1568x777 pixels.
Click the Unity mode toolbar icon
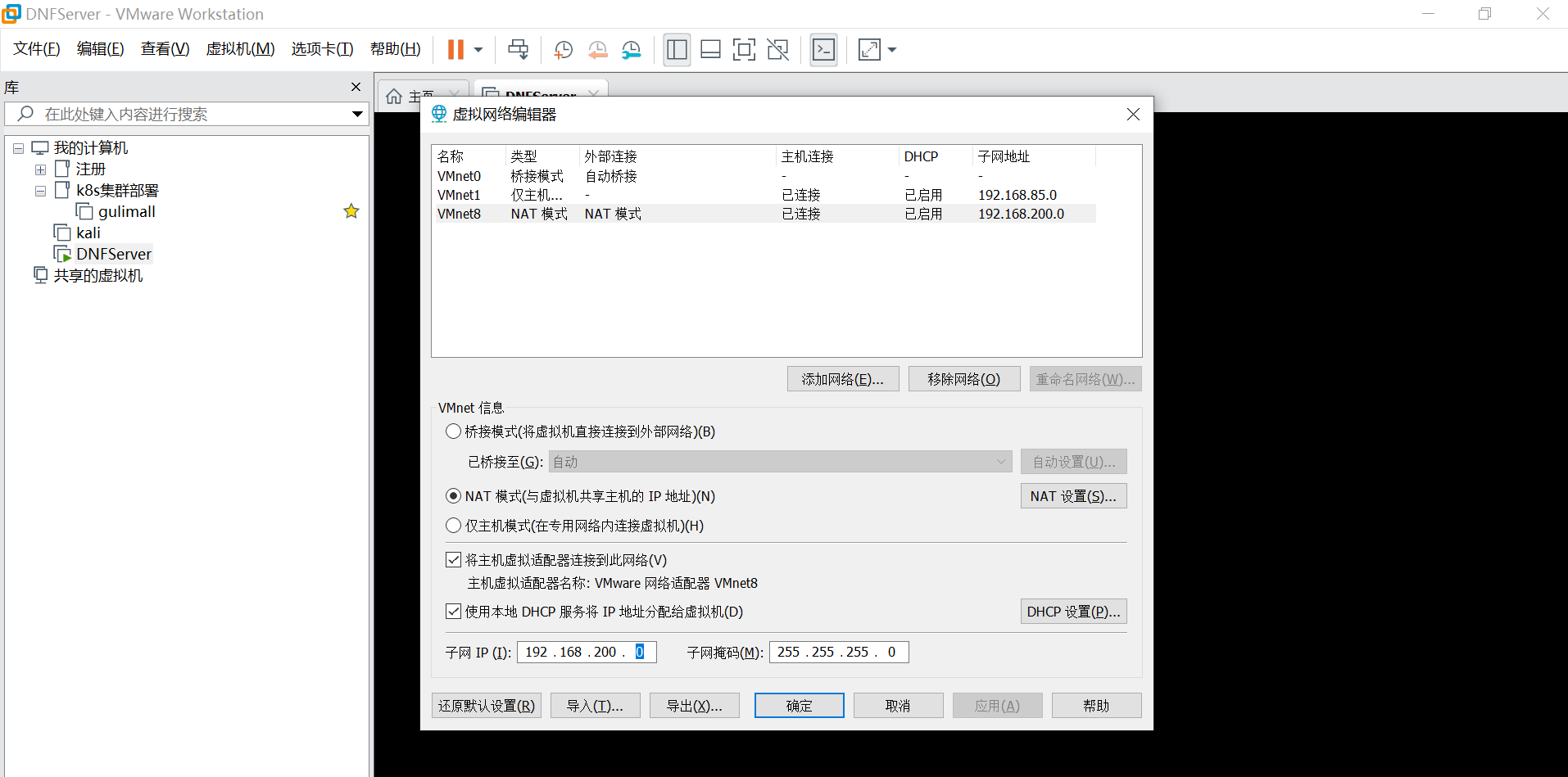pos(777,50)
